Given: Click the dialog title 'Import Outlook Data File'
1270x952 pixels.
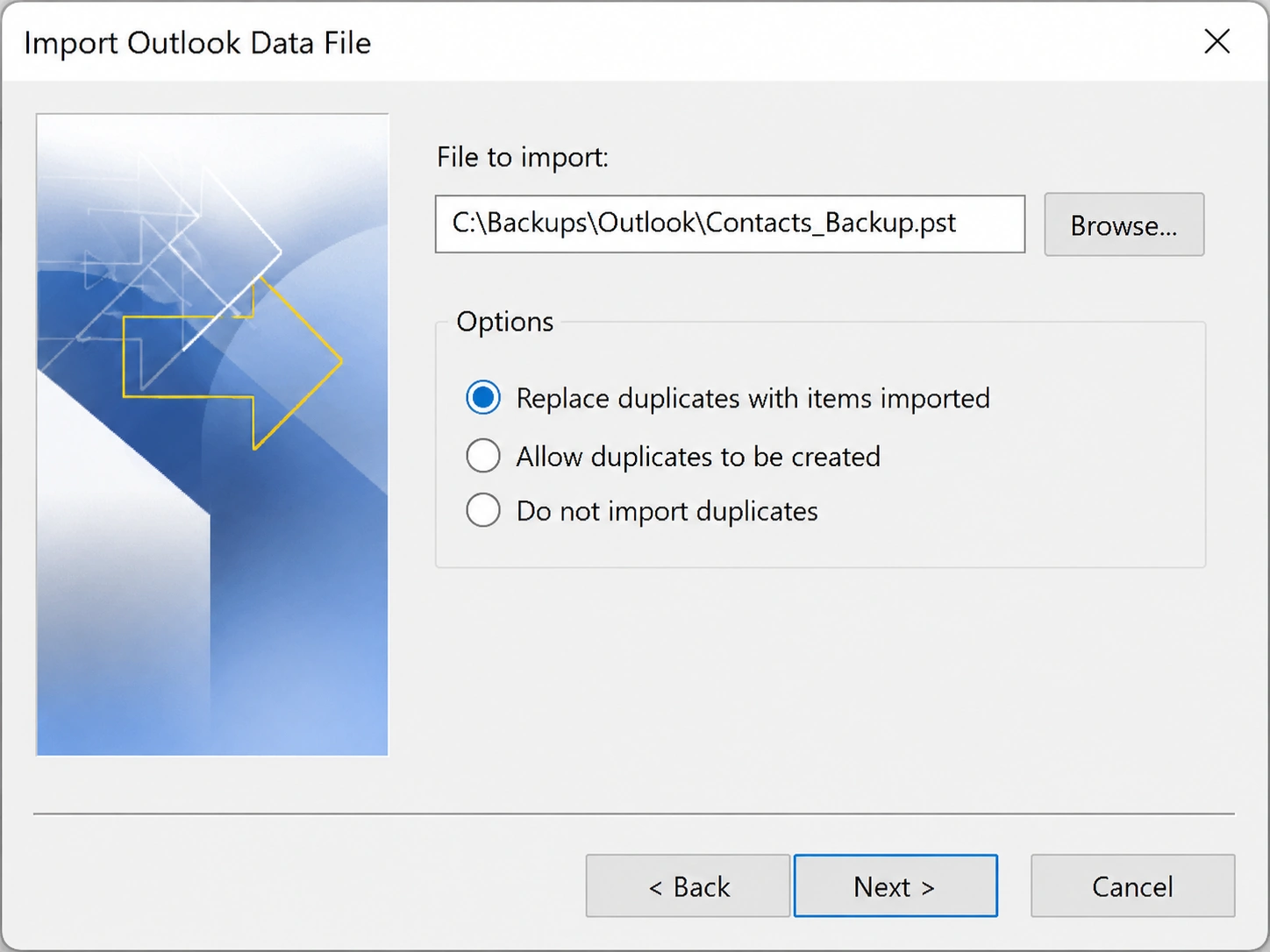Looking at the screenshot, I should click(197, 43).
